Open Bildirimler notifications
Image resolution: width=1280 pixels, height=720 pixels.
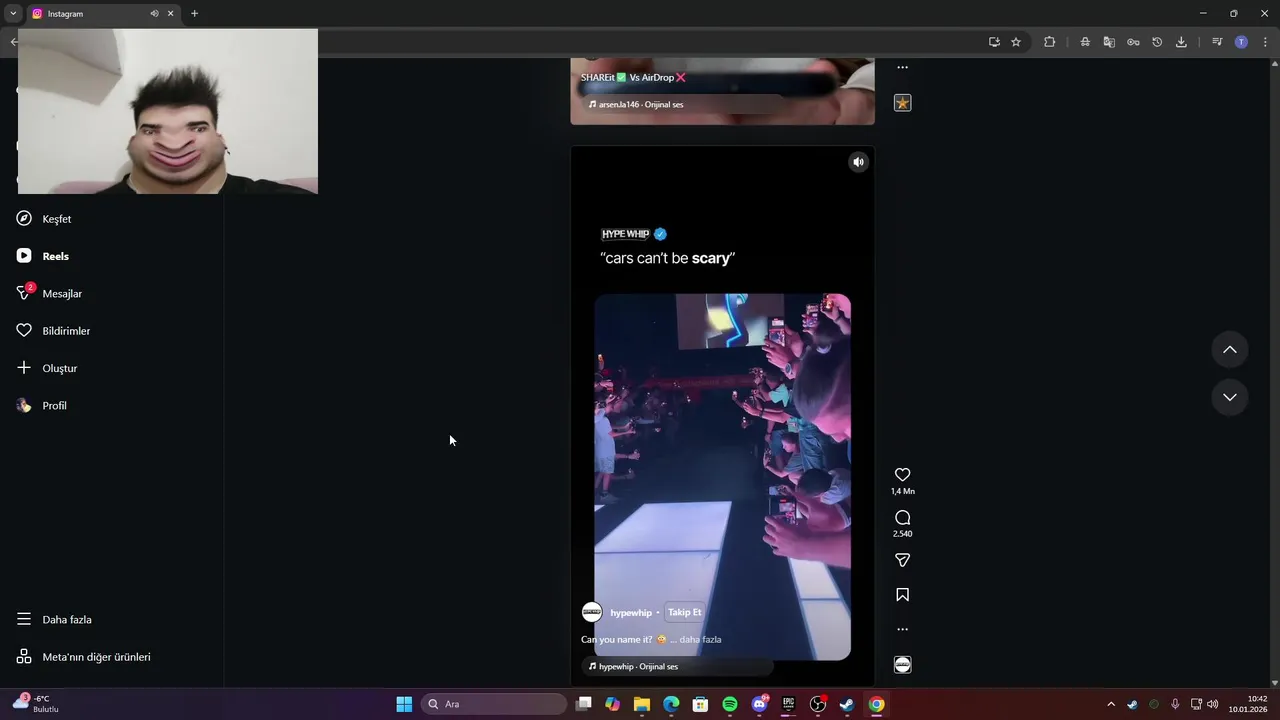click(66, 331)
